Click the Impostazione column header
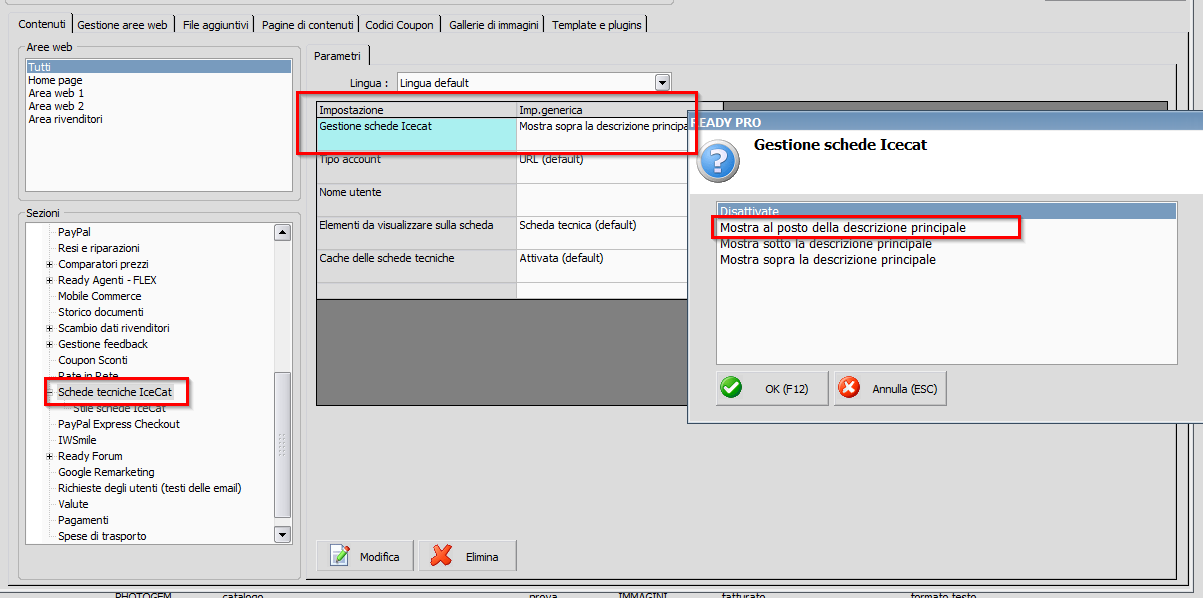Image resolution: width=1203 pixels, height=598 pixels. pos(416,109)
